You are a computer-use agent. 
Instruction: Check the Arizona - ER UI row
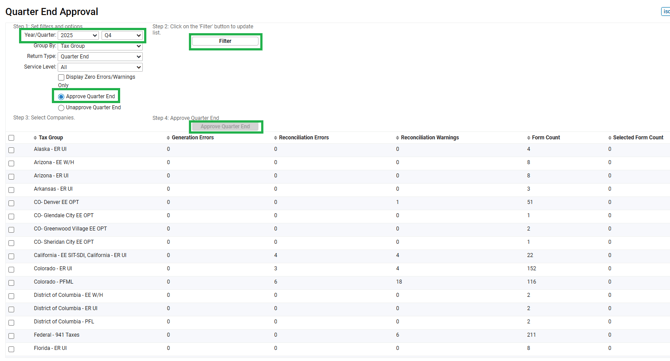tap(11, 176)
